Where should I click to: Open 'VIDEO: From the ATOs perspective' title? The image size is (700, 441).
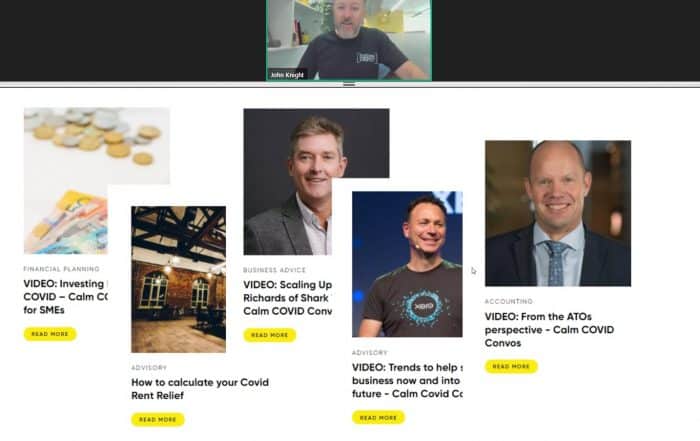click(x=550, y=329)
